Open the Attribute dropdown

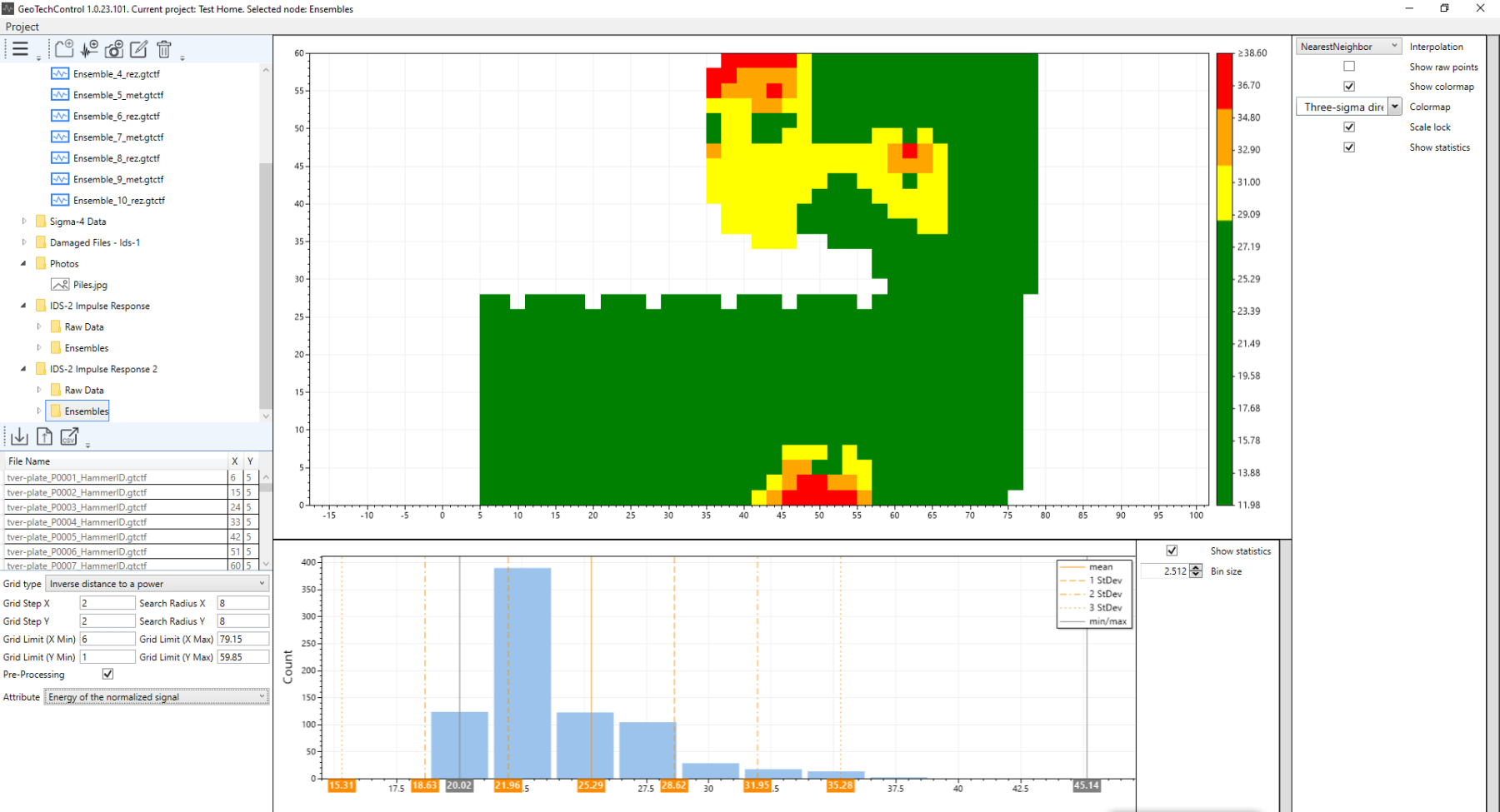157,697
